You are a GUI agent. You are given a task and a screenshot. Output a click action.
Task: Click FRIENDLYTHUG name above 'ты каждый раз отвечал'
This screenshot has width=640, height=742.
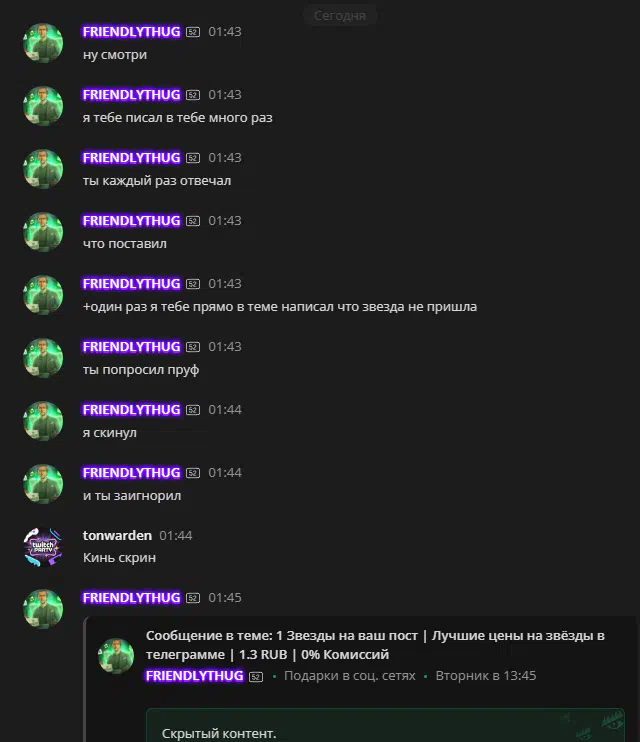[132, 158]
